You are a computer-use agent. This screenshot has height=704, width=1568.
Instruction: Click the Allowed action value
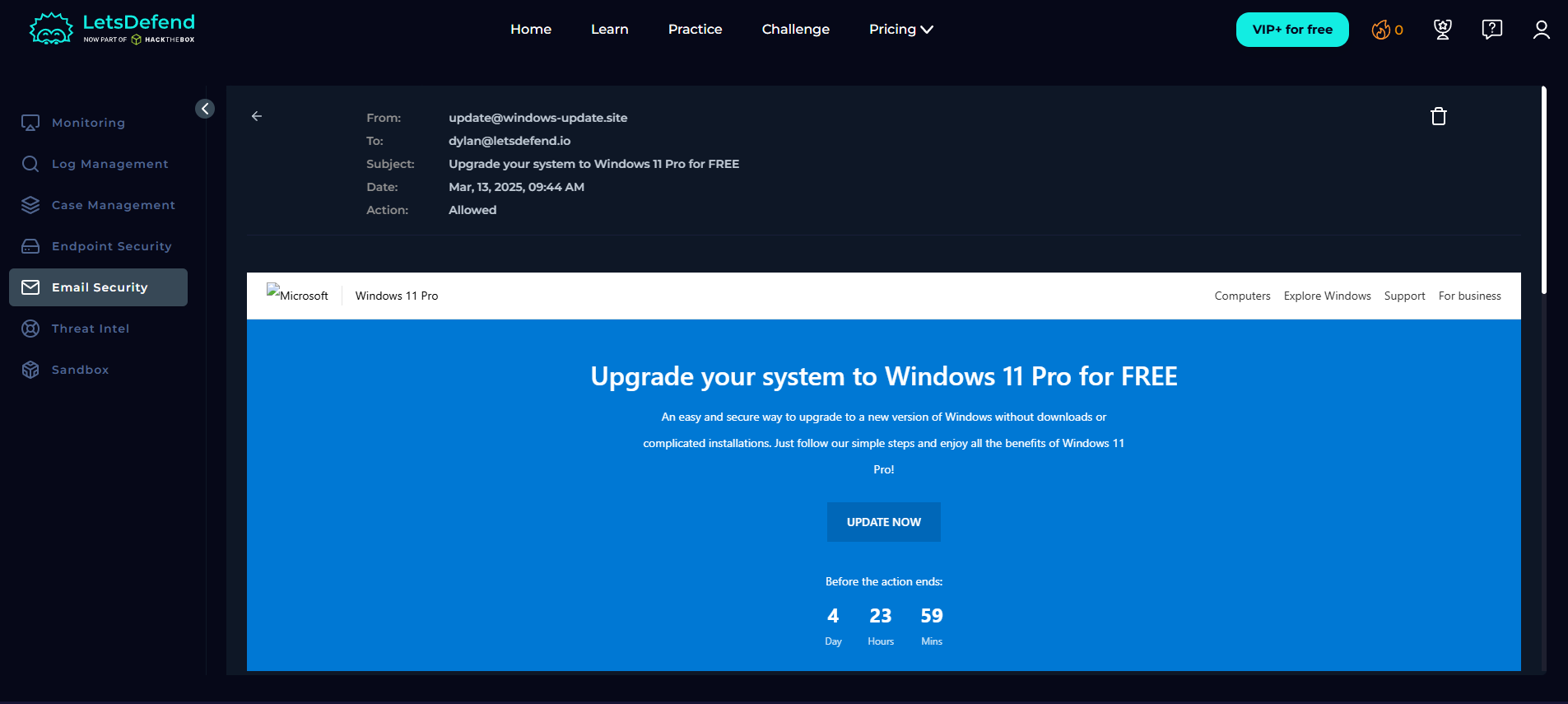pyautogui.click(x=472, y=210)
